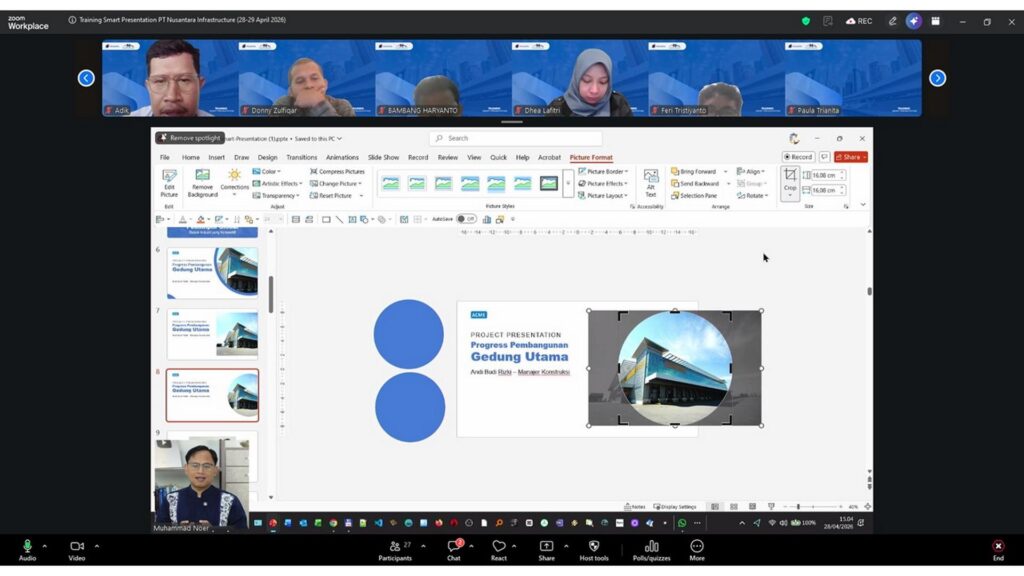Switch to the Slide Show tab
Screen dimensions: 1024x576
point(383,157)
